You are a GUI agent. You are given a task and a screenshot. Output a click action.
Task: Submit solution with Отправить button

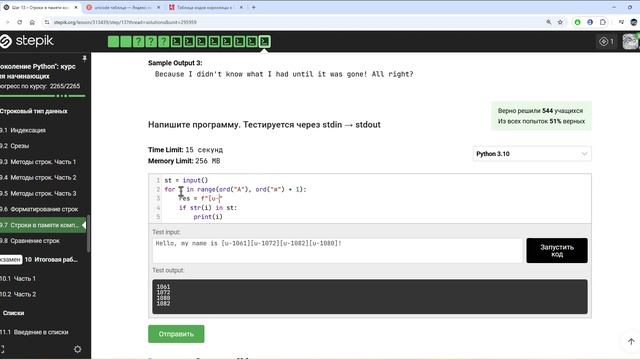coord(176,334)
